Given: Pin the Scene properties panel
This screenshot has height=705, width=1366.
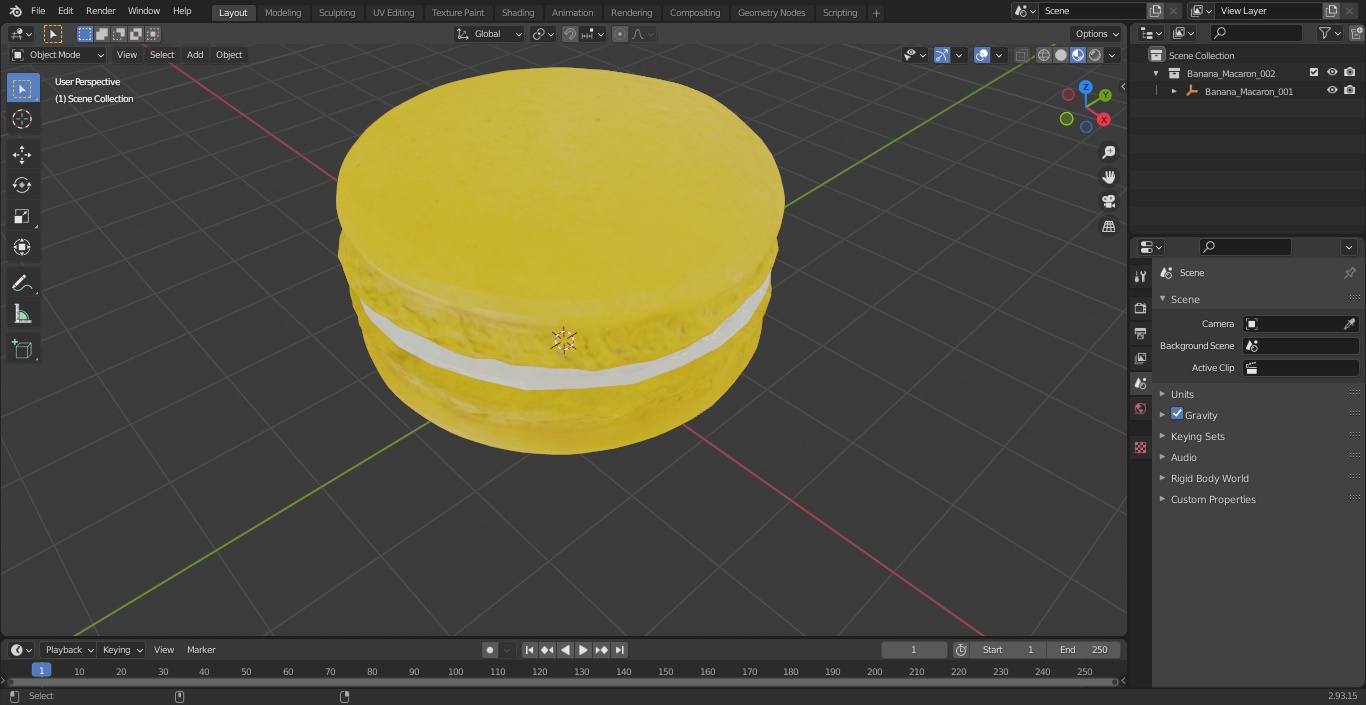Looking at the screenshot, I should click(x=1349, y=273).
